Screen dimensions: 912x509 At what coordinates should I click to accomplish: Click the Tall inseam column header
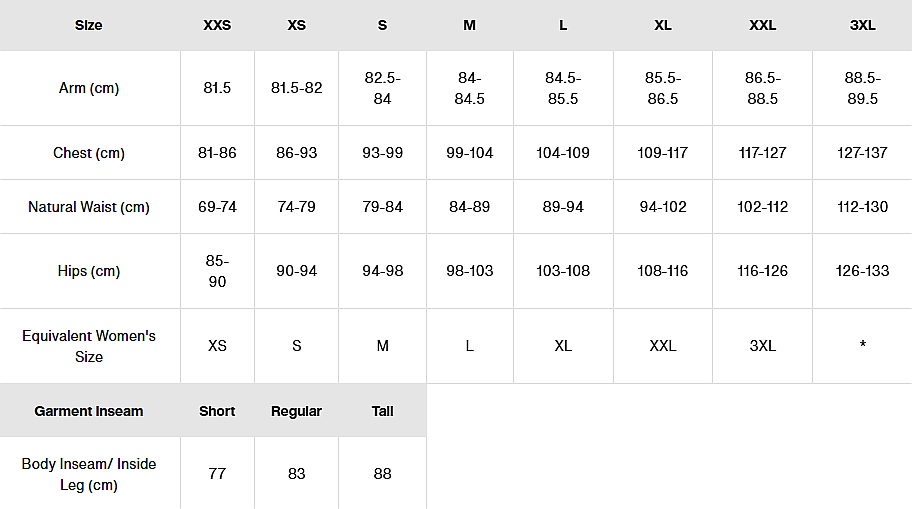pyautogui.click(x=382, y=411)
